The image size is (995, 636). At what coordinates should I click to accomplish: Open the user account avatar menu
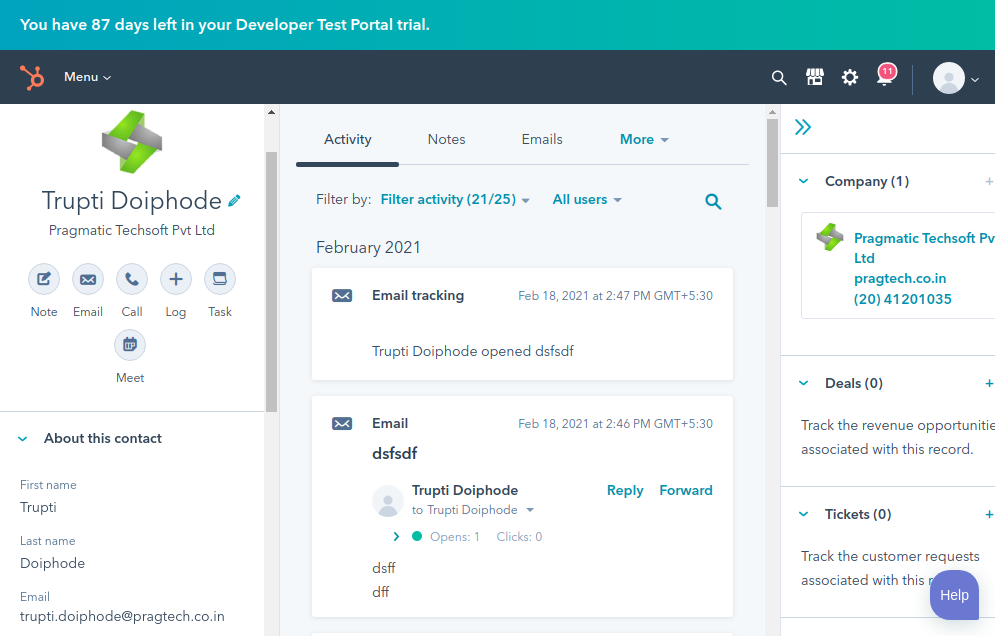(955, 78)
